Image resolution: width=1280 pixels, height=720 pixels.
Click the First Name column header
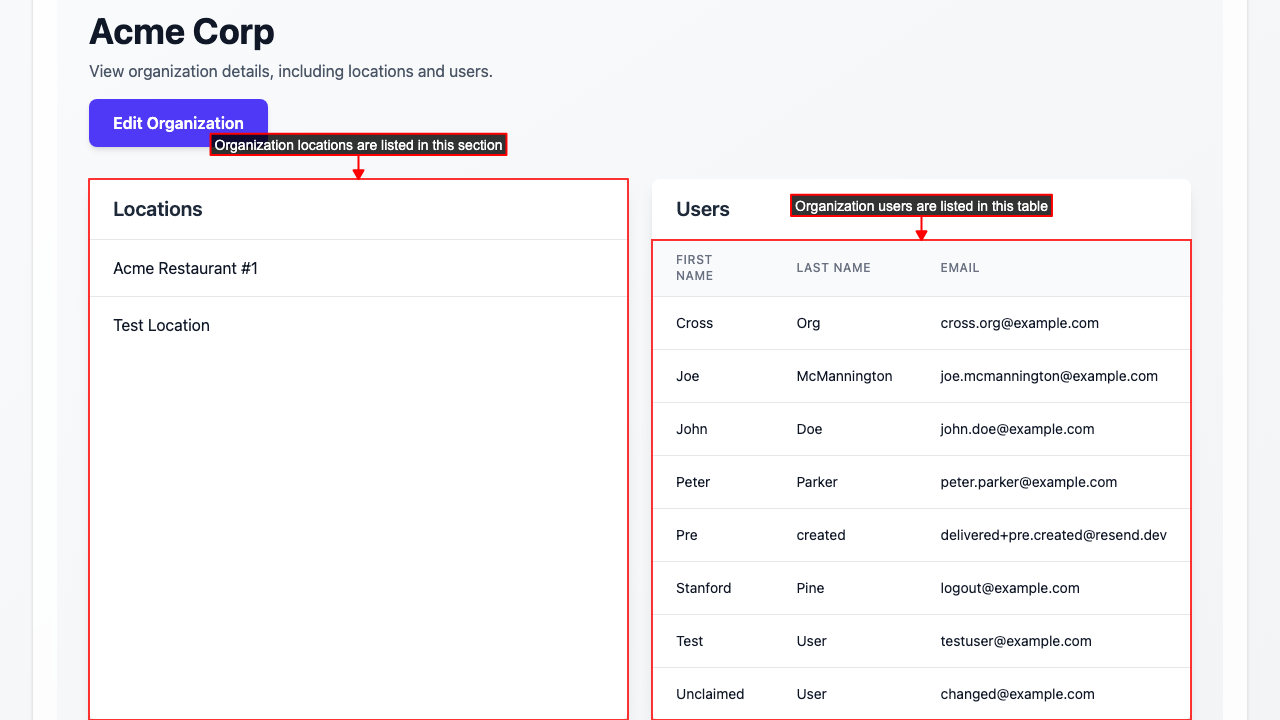pos(694,268)
